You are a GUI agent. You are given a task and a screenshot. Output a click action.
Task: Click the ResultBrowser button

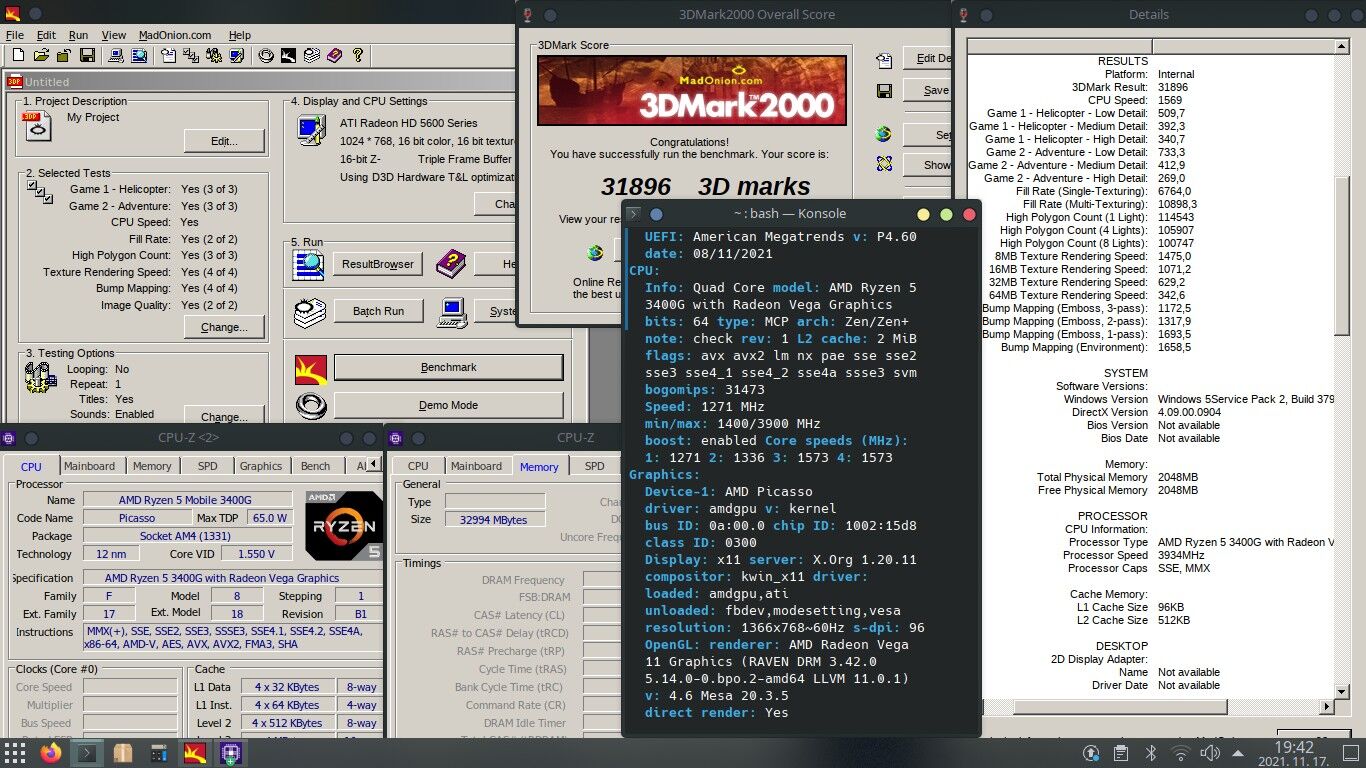pyautogui.click(x=378, y=265)
